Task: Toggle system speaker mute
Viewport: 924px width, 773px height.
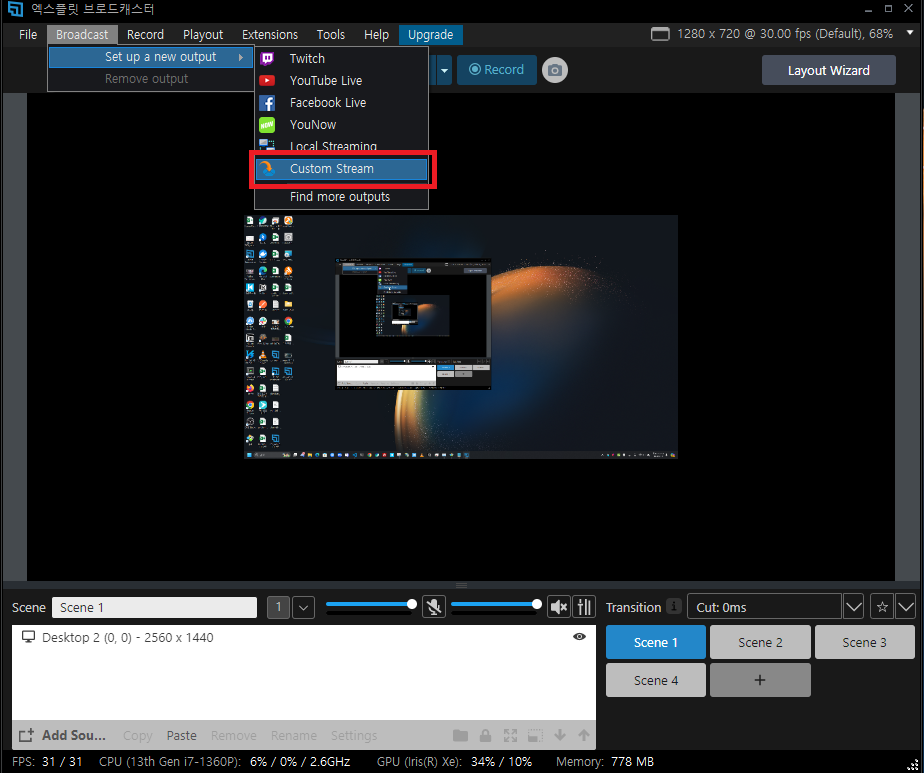Action: click(558, 607)
